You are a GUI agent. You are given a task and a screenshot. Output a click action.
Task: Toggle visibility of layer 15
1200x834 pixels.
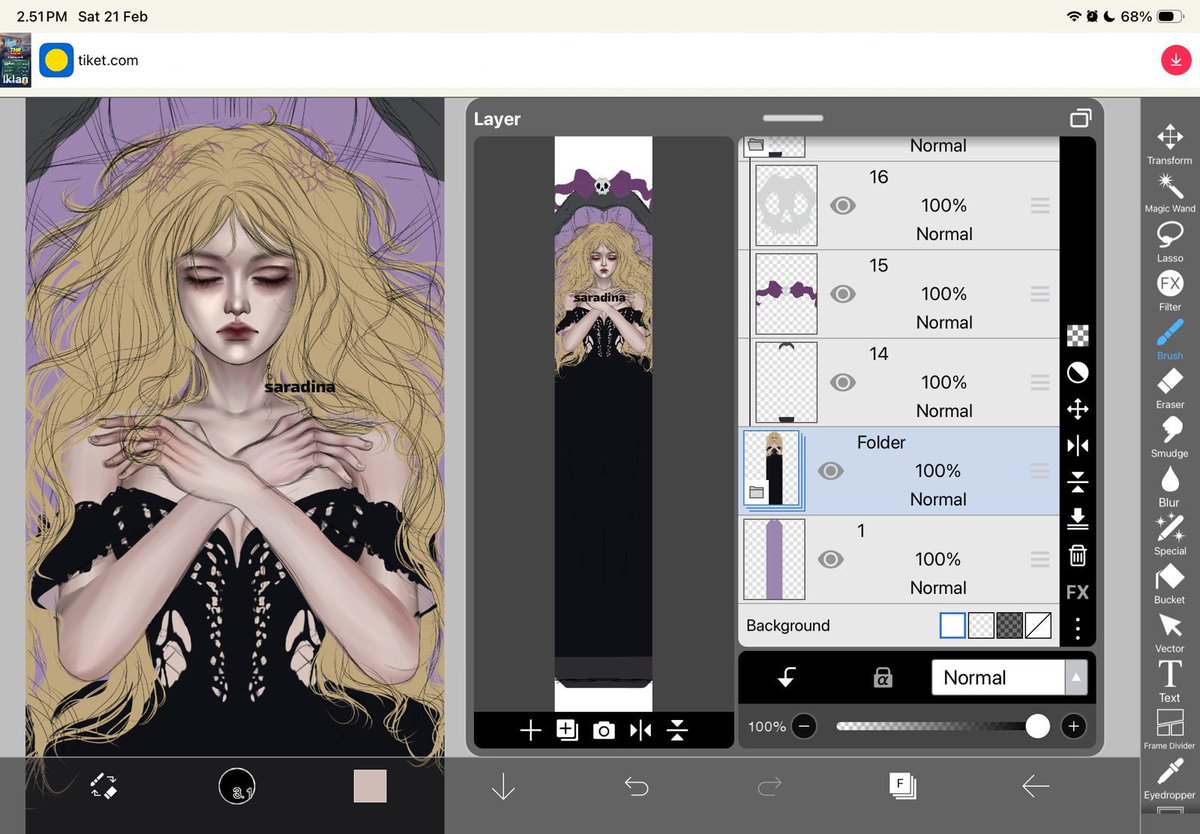click(843, 293)
